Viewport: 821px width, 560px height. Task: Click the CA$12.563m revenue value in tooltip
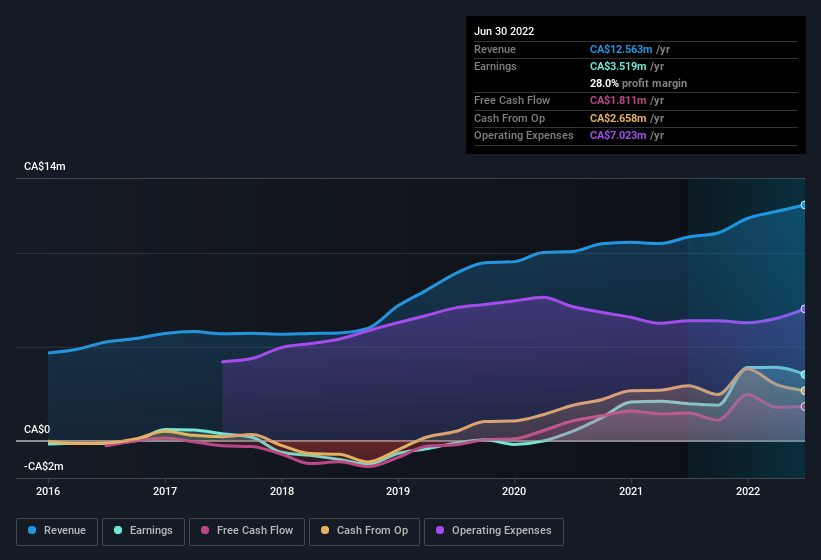(621, 49)
